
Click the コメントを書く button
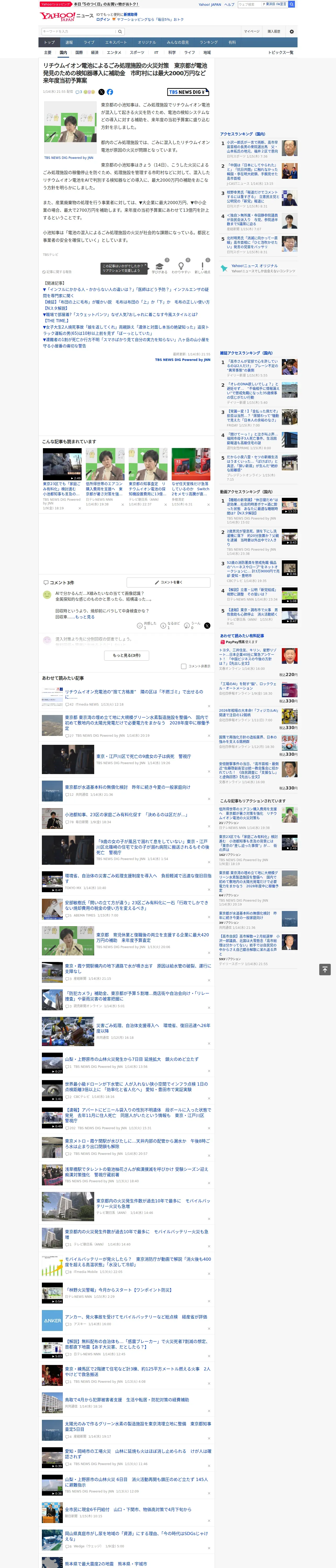tap(168, 583)
